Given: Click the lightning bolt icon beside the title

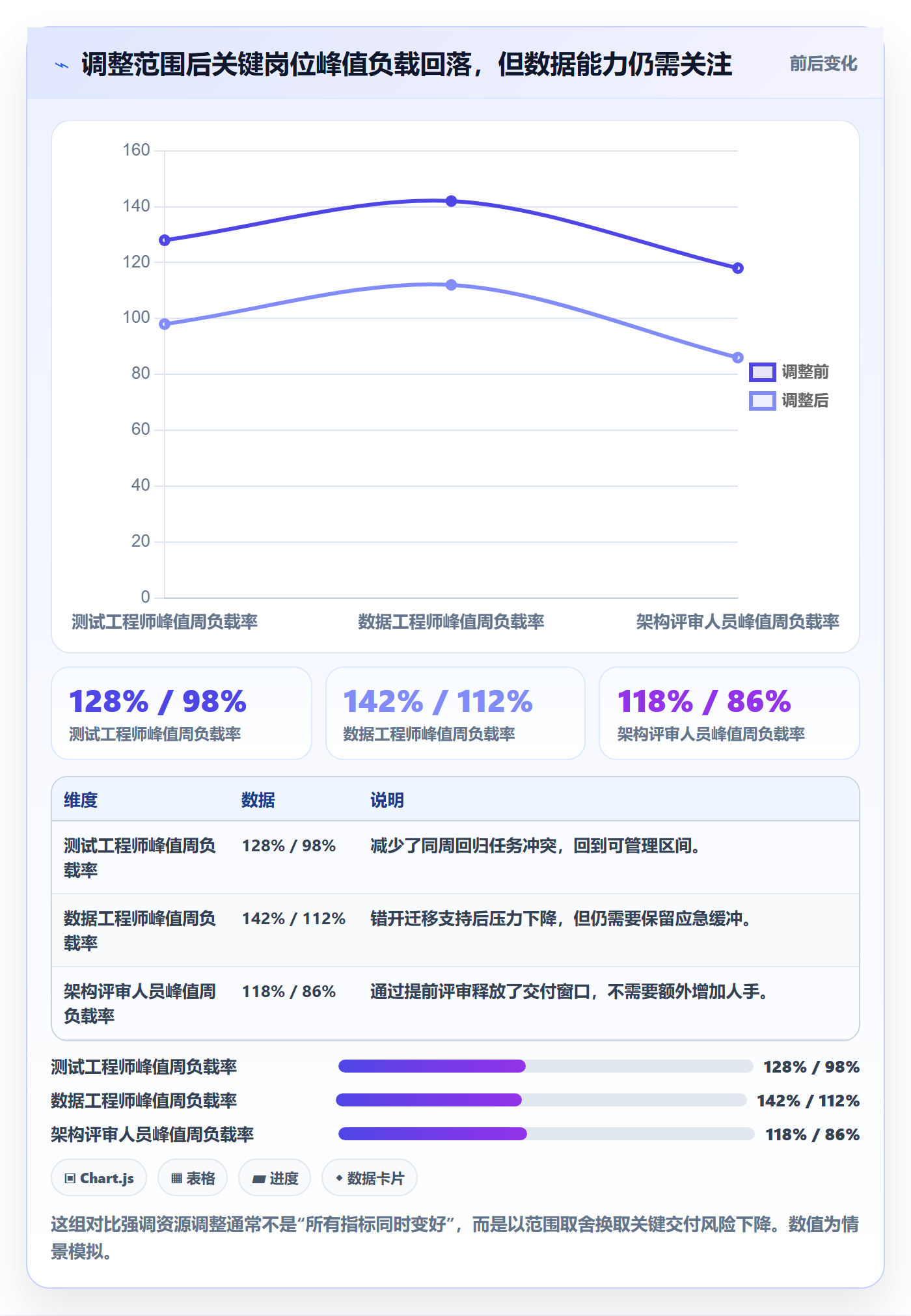Looking at the screenshot, I should 62,65.
